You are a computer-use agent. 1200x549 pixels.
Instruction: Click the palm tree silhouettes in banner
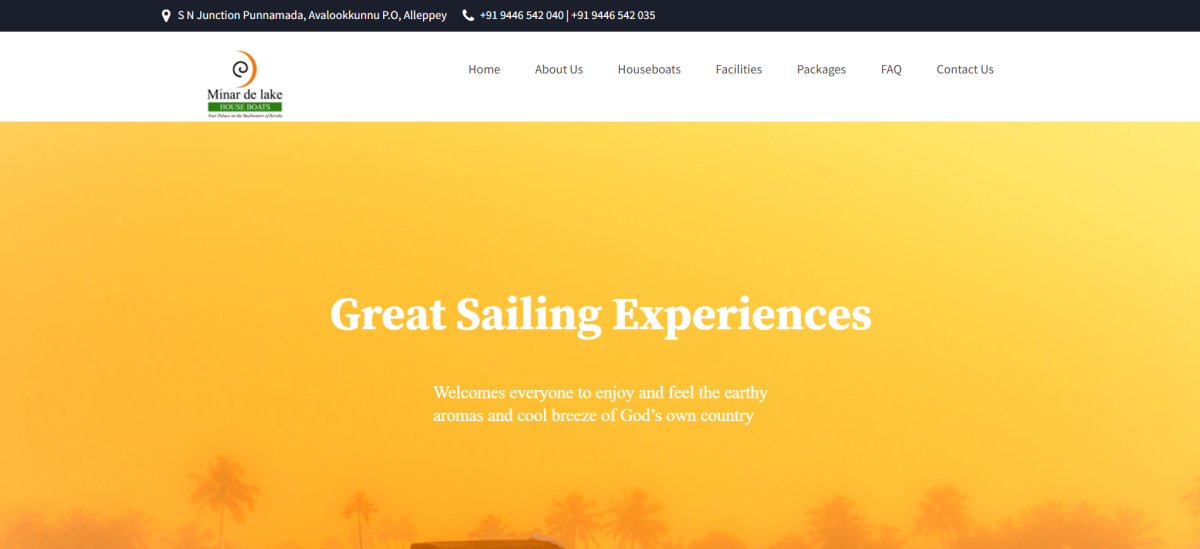tap(600, 516)
